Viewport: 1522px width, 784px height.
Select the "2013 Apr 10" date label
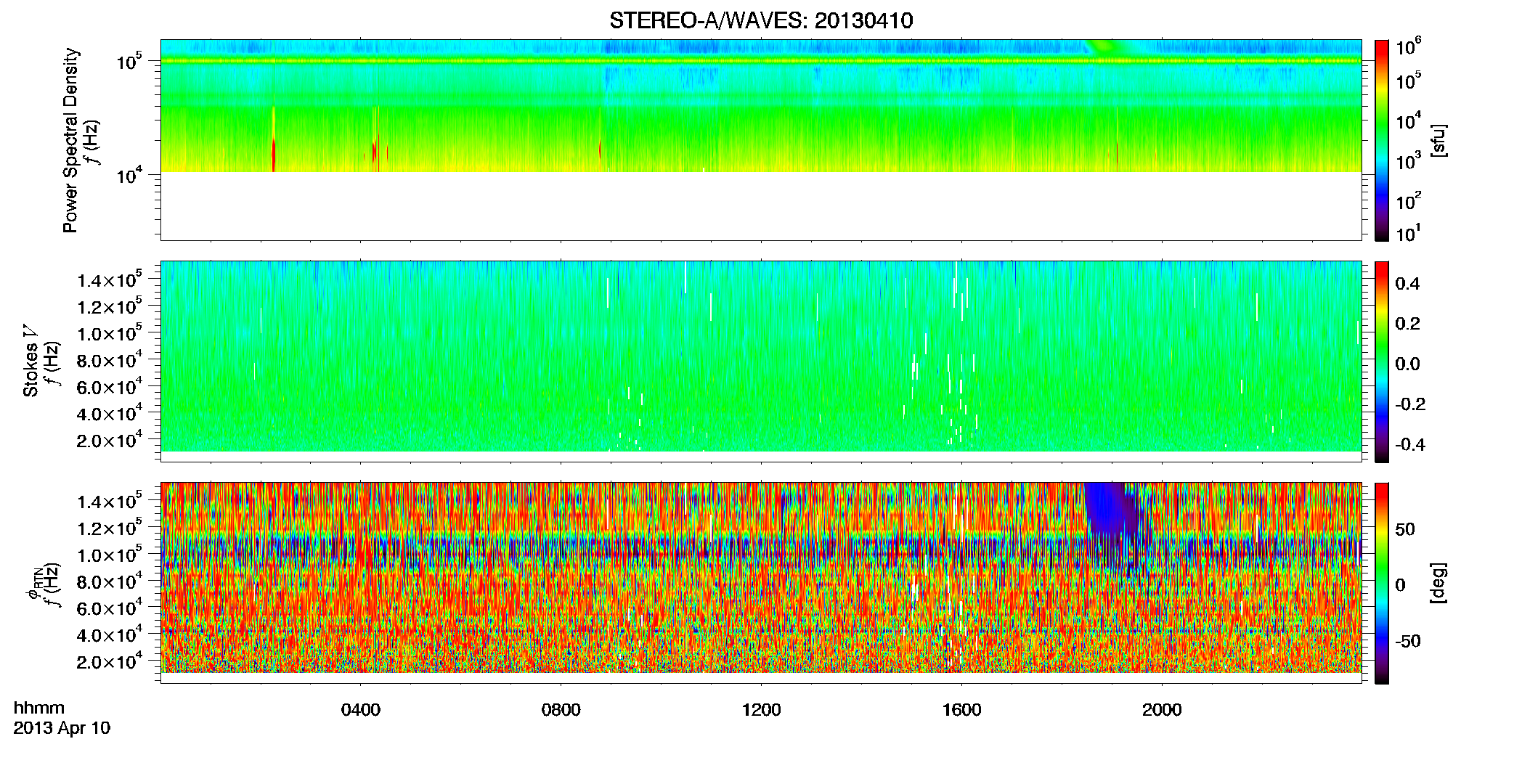tap(62, 728)
